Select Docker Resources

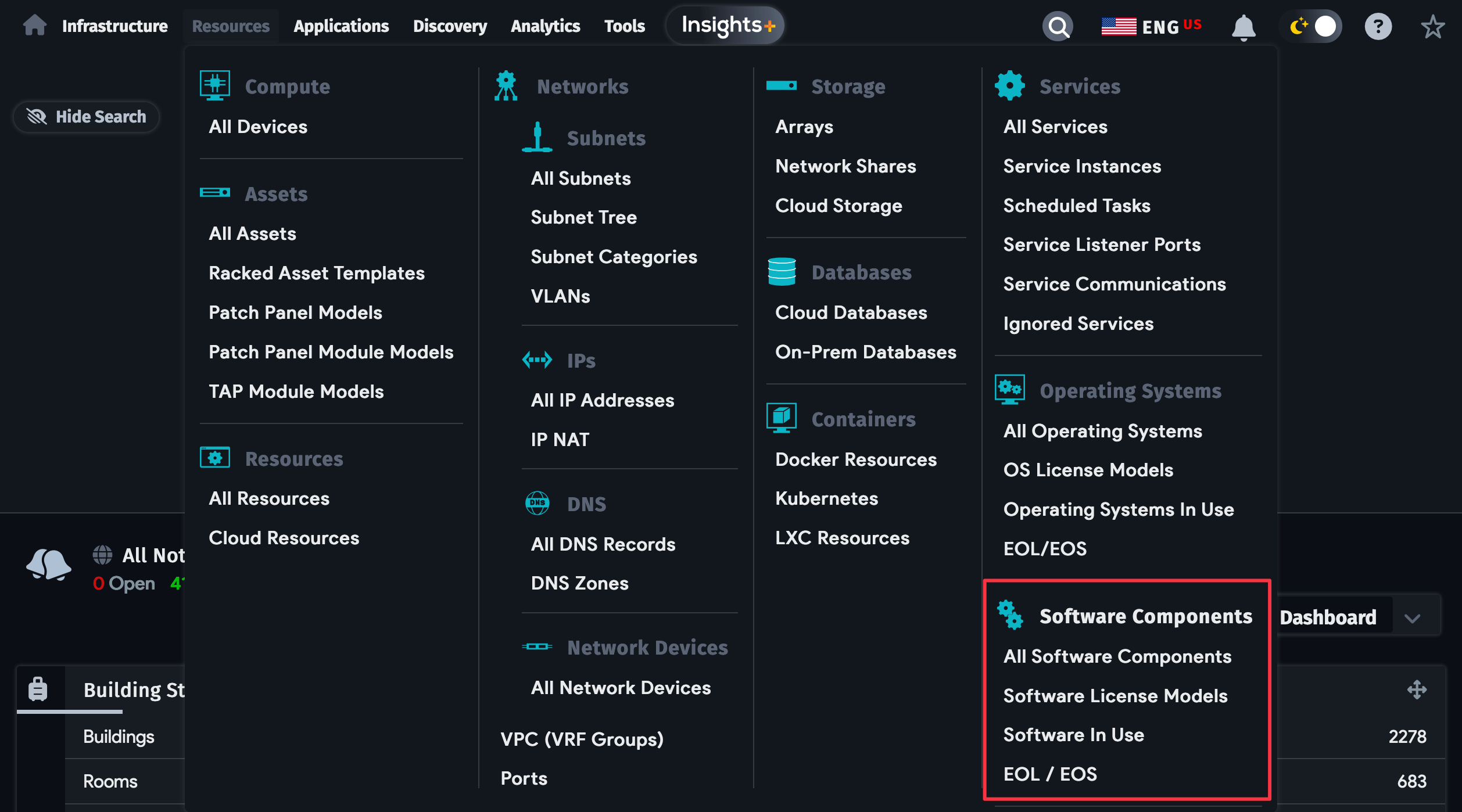pyautogui.click(x=855, y=459)
